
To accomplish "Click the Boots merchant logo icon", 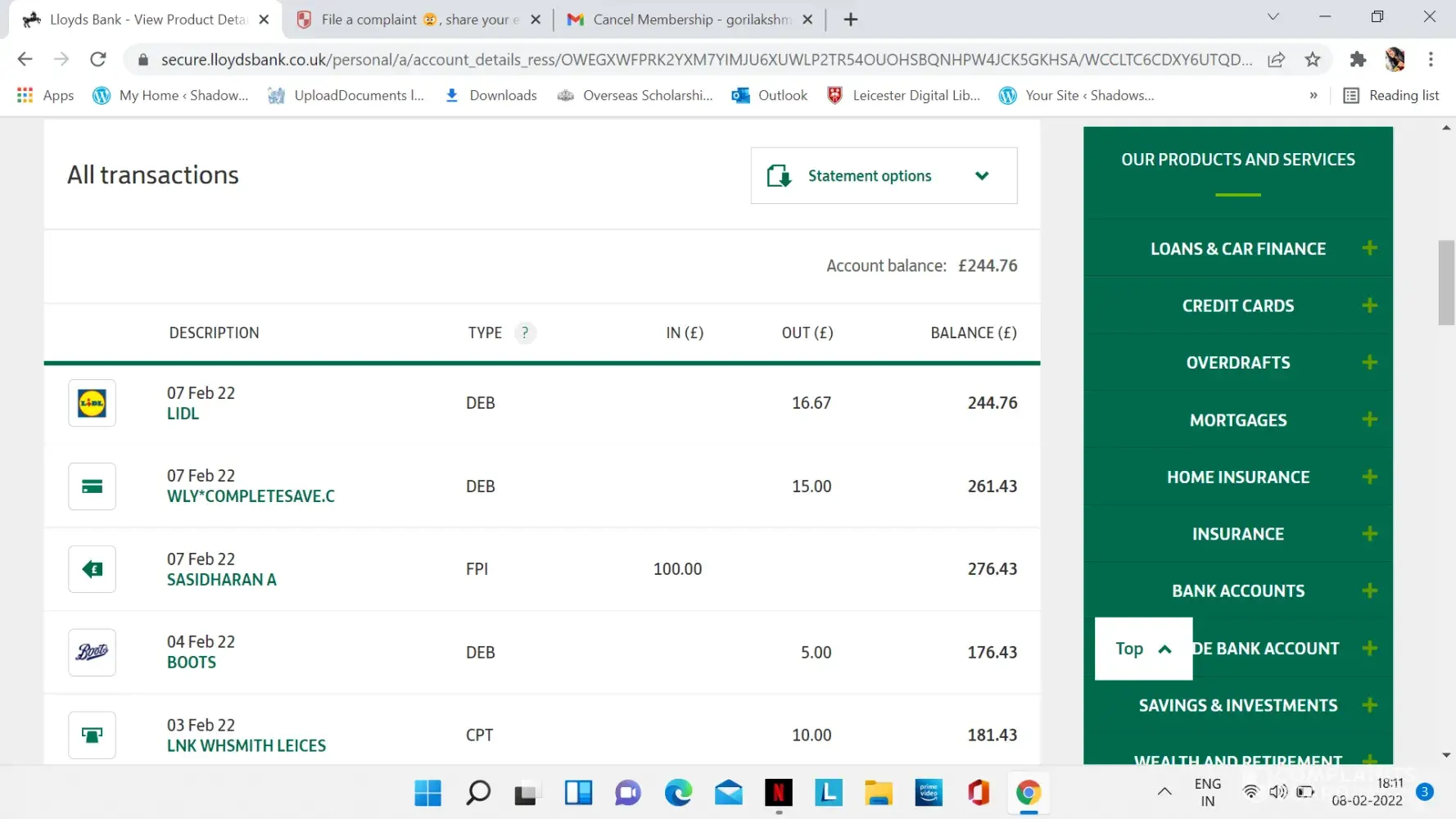I will pos(92,652).
